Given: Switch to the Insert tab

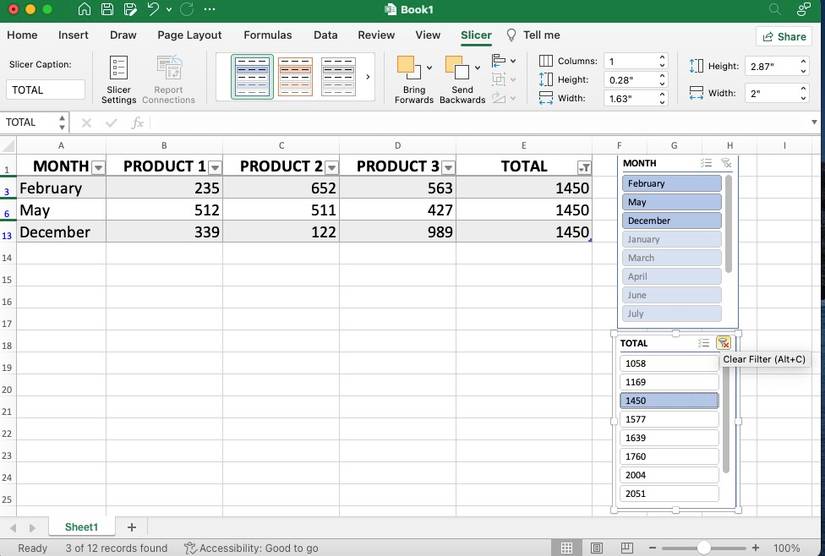Looking at the screenshot, I should [x=73, y=35].
